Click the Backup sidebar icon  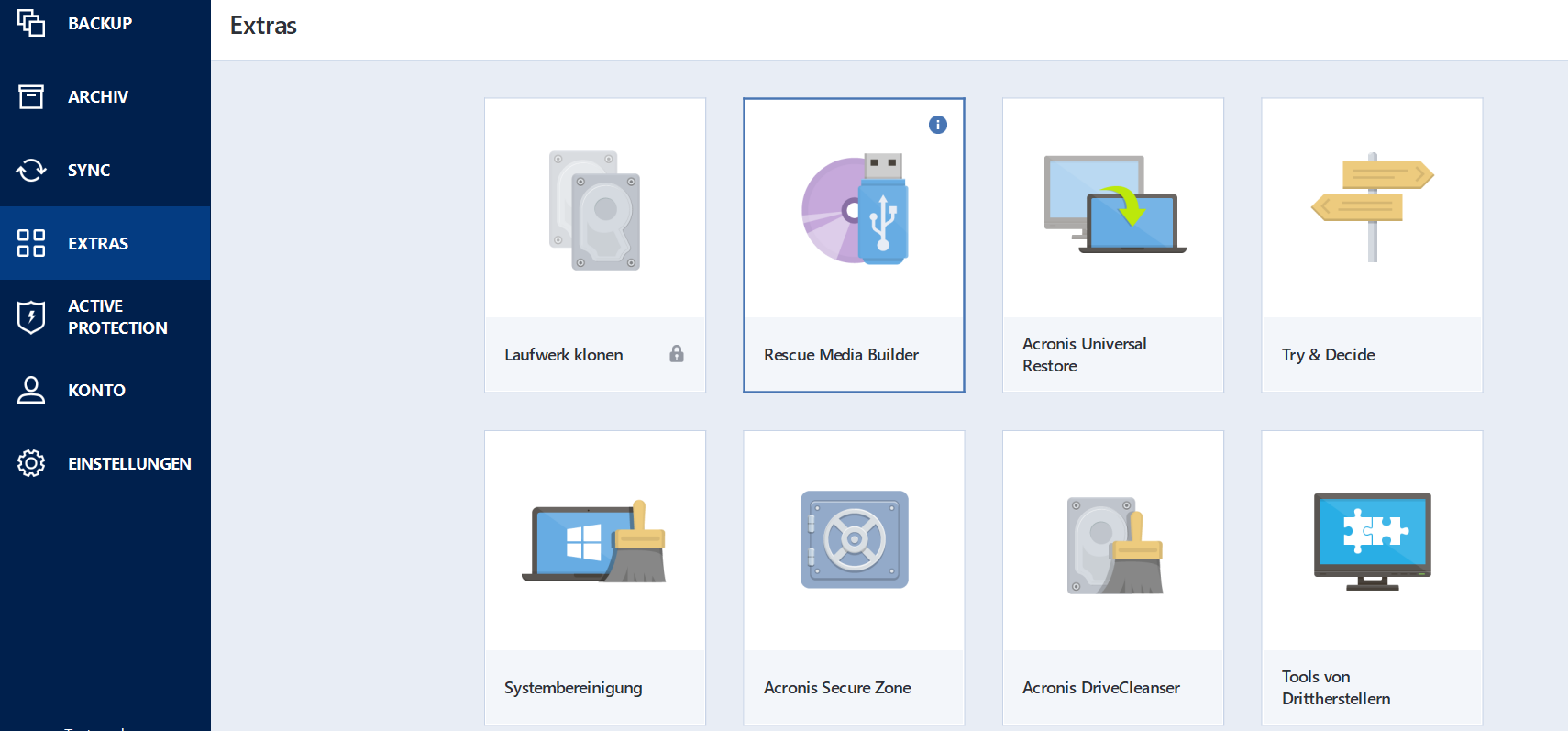coord(31,23)
